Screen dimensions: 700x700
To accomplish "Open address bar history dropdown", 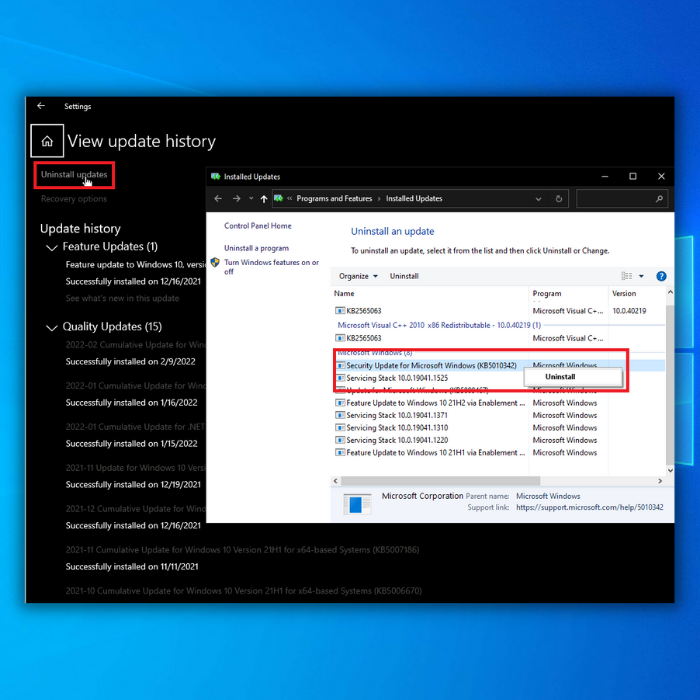I will click(x=538, y=199).
